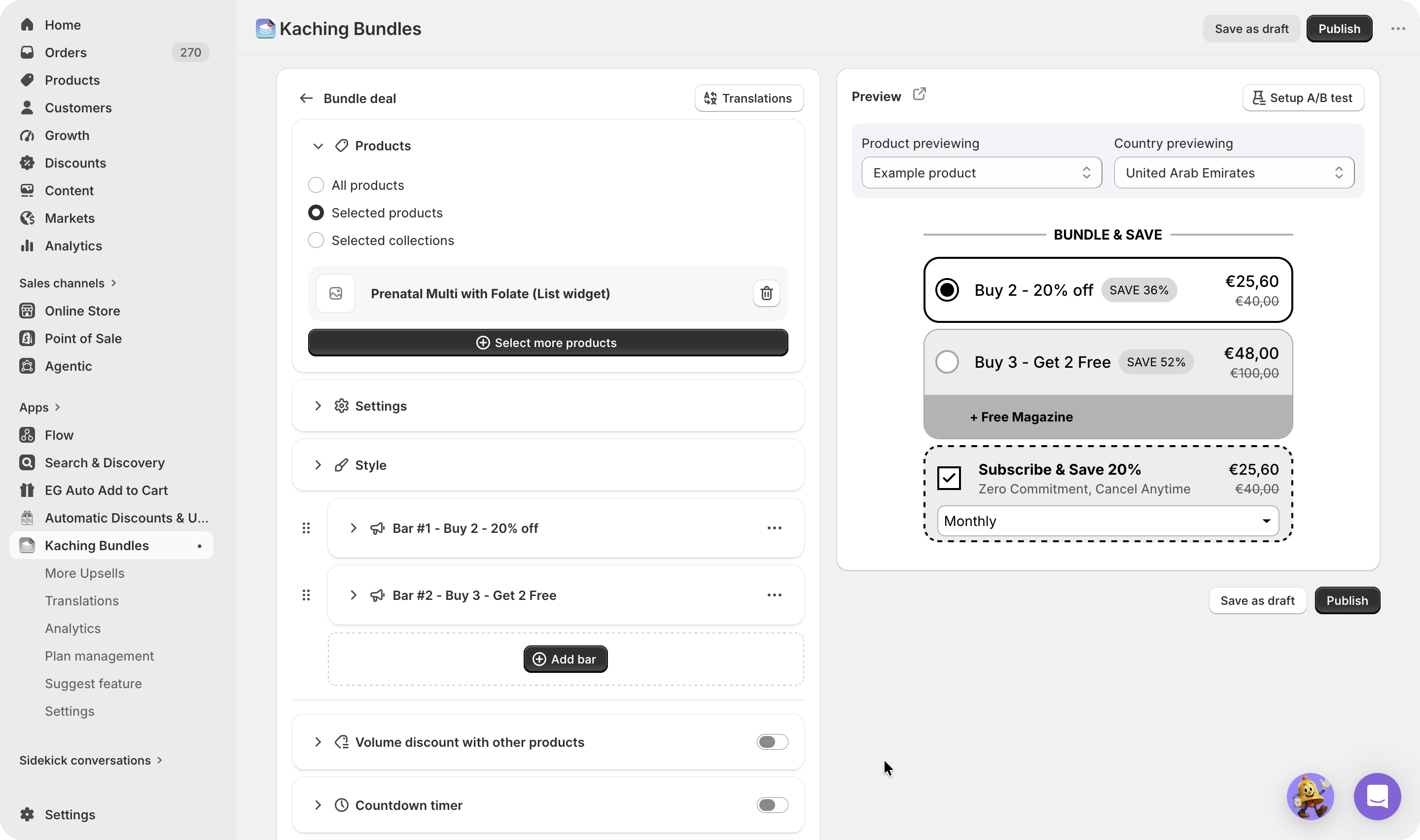
Task: Open the top-right more options menu
Action: pos(1398,29)
